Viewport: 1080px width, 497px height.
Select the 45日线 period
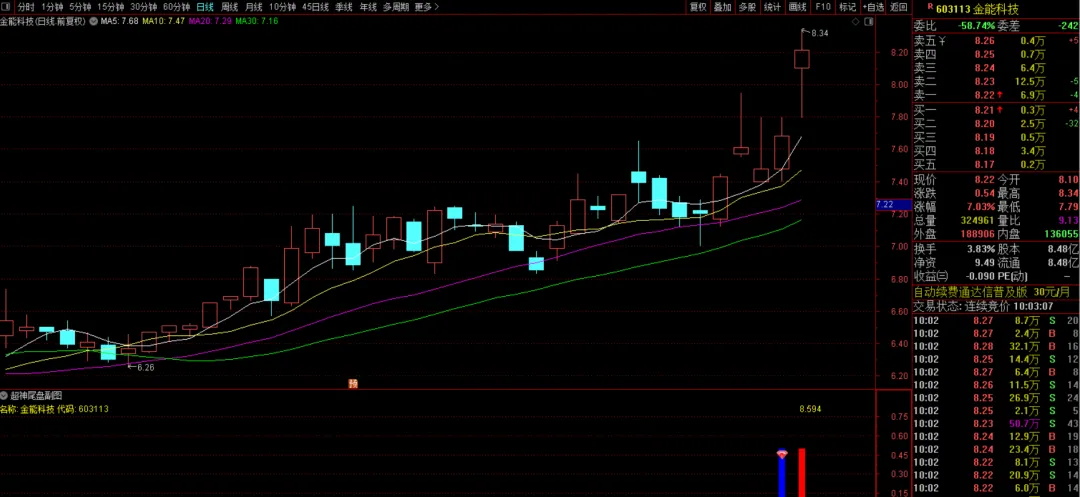pyautogui.click(x=315, y=7)
